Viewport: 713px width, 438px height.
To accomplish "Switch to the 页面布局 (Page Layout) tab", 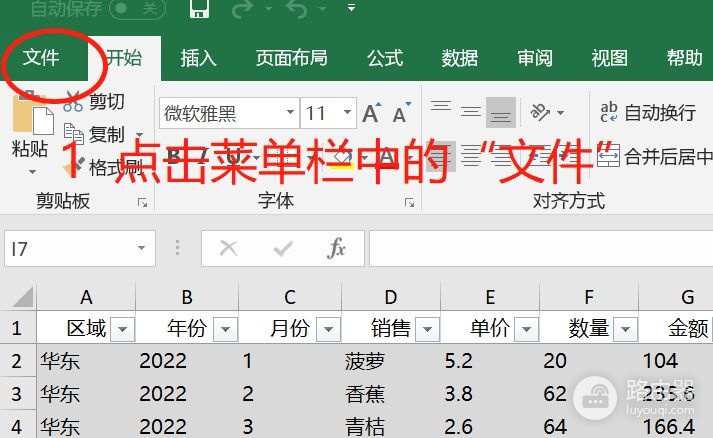I will (291, 58).
